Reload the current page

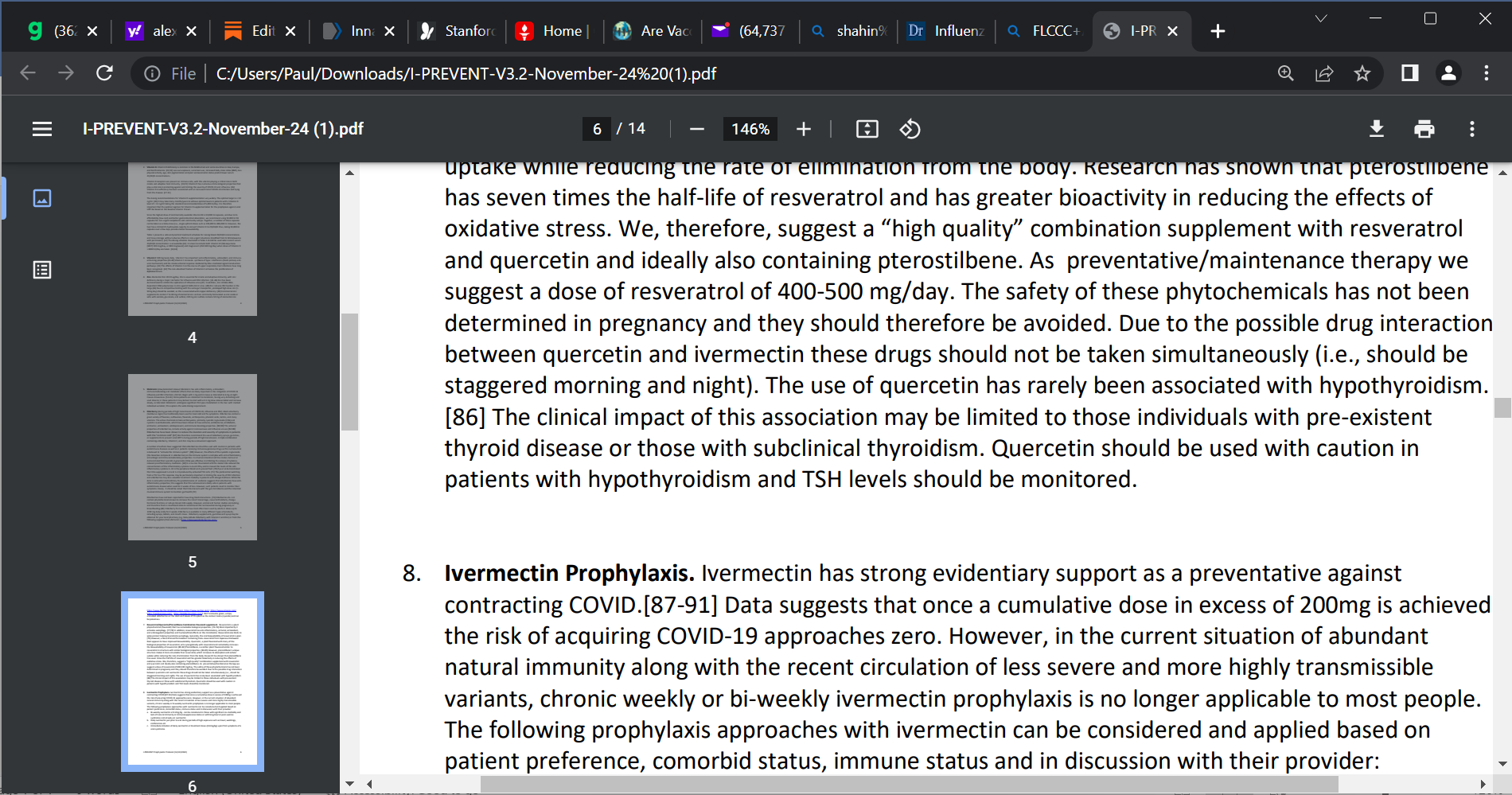point(104,73)
